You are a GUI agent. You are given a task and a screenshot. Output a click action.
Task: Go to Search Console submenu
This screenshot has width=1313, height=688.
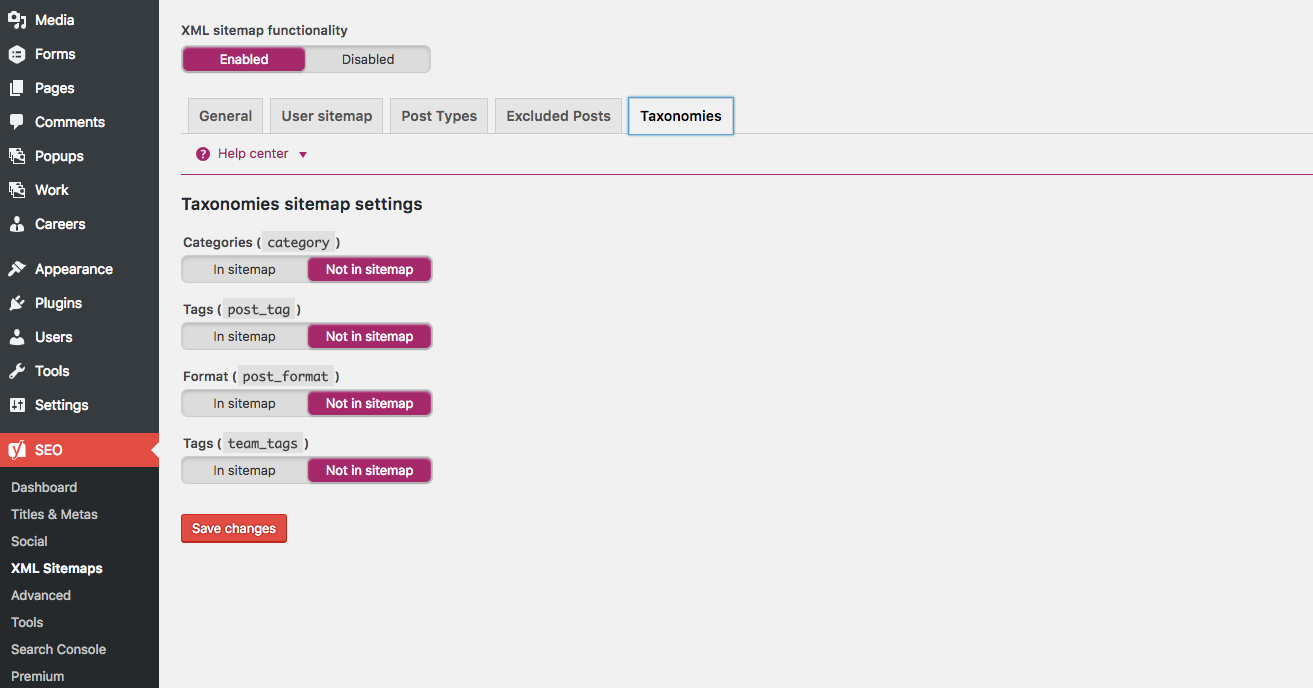point(58,649)
